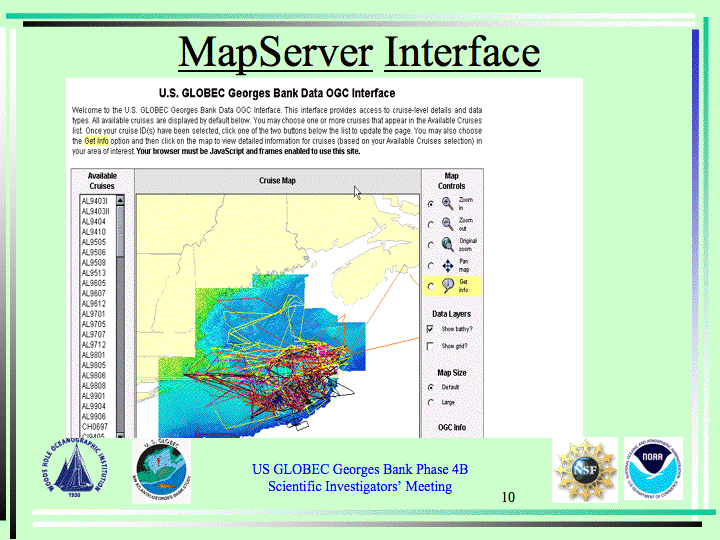Click the OGC Info heading
This screenshot has width=720, height=540.
452,427
